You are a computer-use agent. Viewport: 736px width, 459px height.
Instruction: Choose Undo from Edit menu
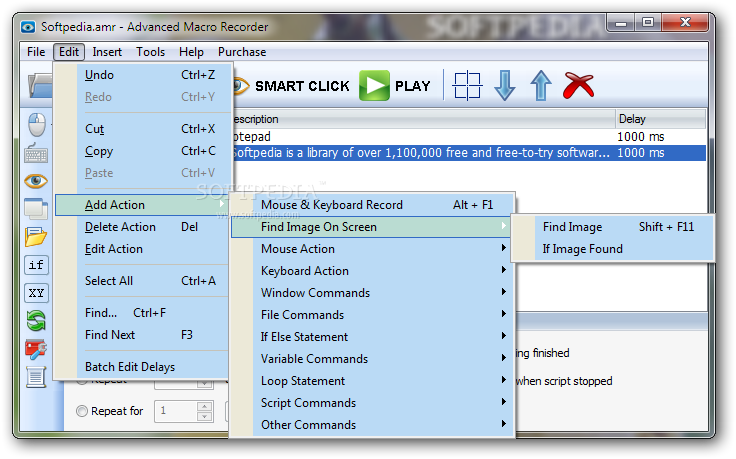point(143,75)
